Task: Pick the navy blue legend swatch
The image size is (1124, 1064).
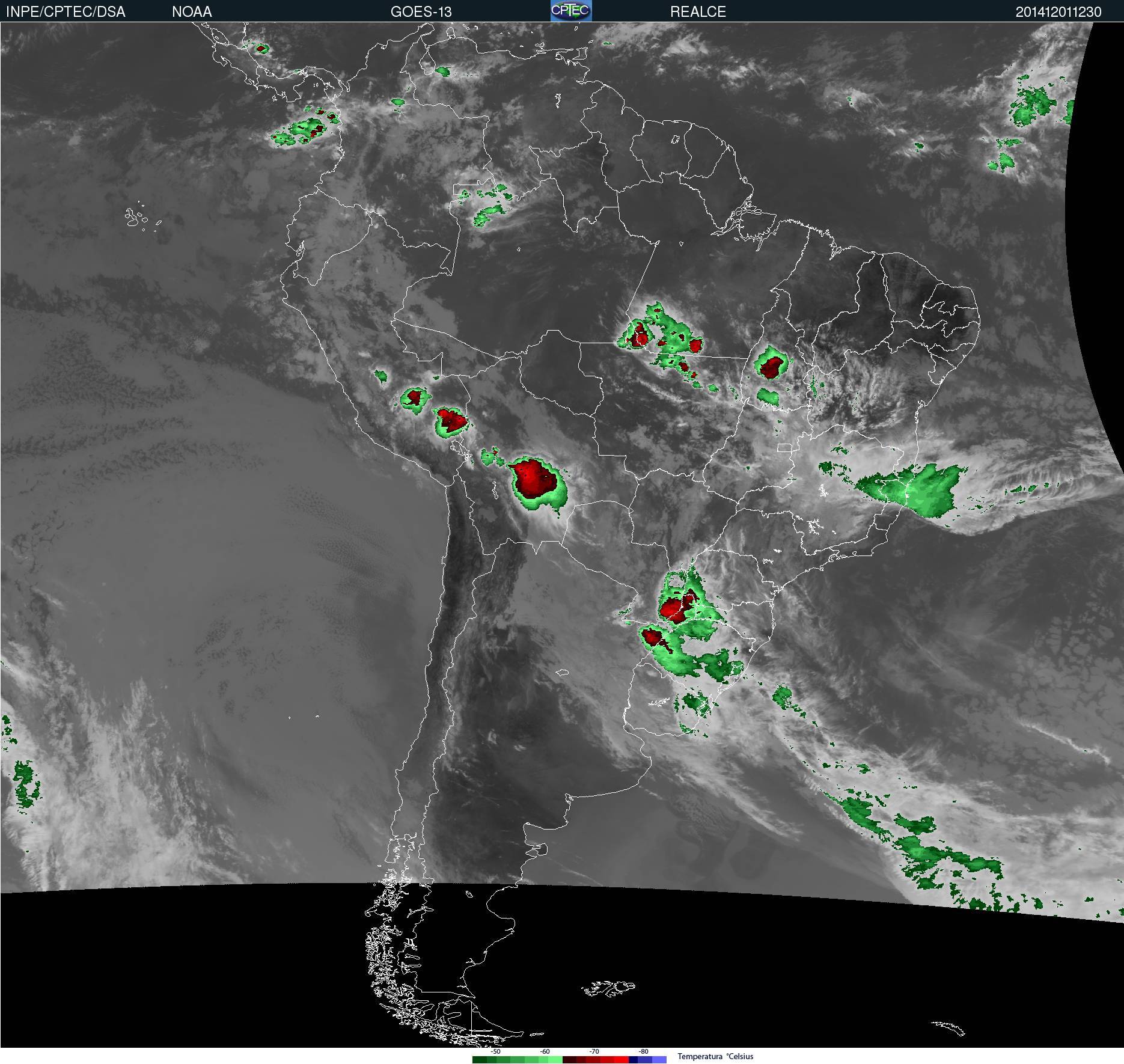Action: [633, 1060]
